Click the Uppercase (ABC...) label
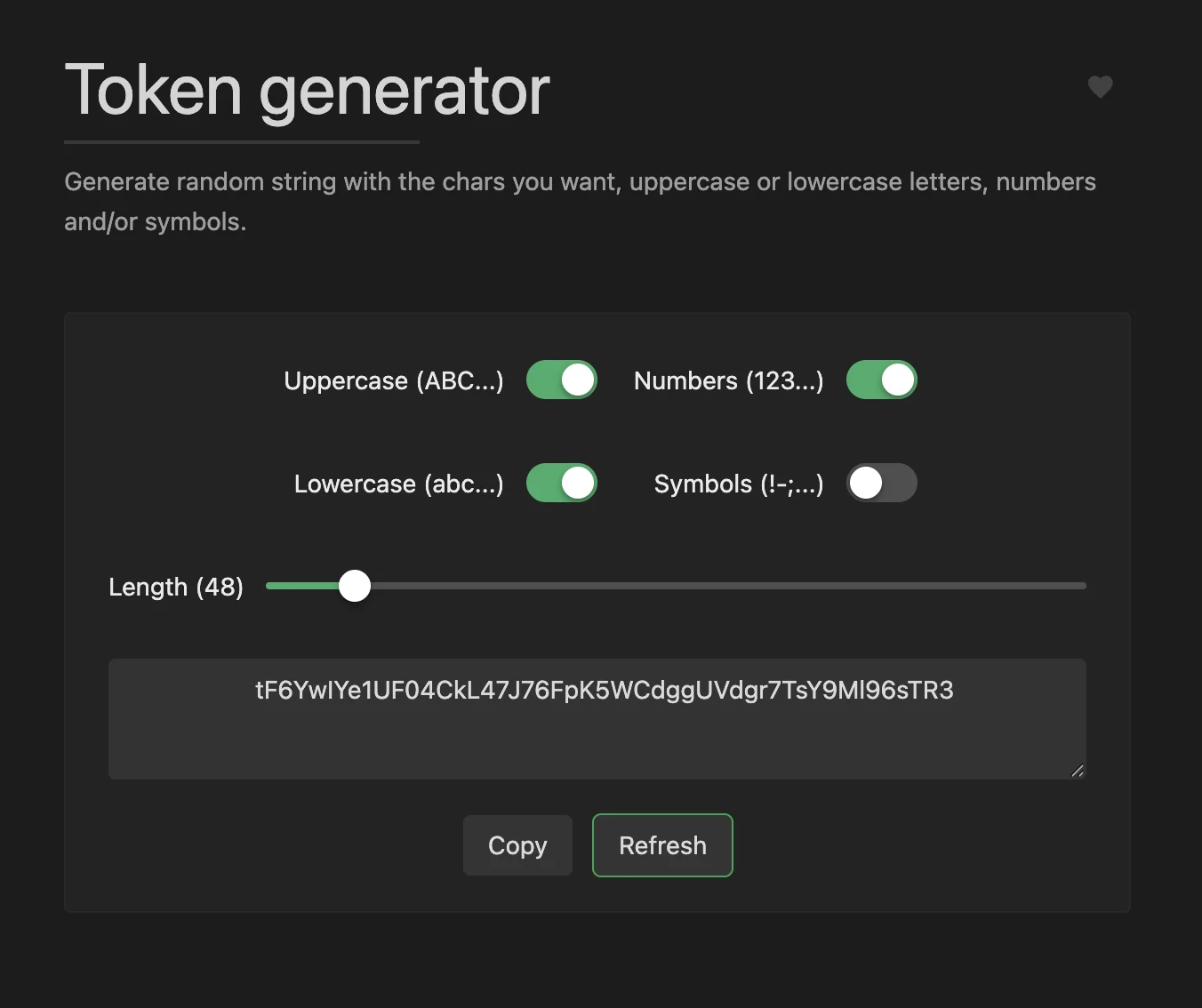The width and height of the screenshot is (1202, 1008). pos(393,380)
